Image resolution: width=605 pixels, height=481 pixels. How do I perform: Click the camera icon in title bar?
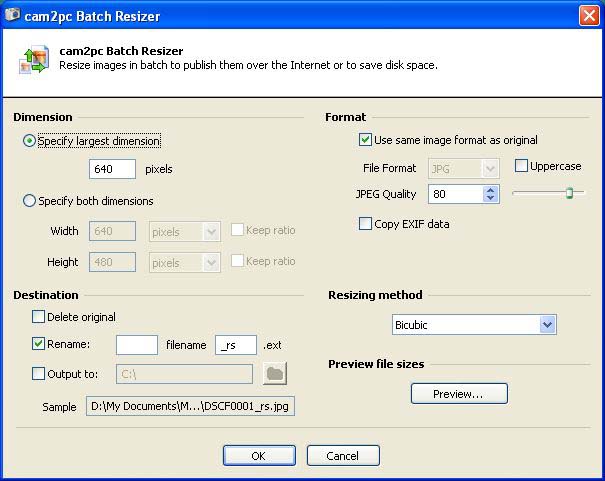coord(12,15)
